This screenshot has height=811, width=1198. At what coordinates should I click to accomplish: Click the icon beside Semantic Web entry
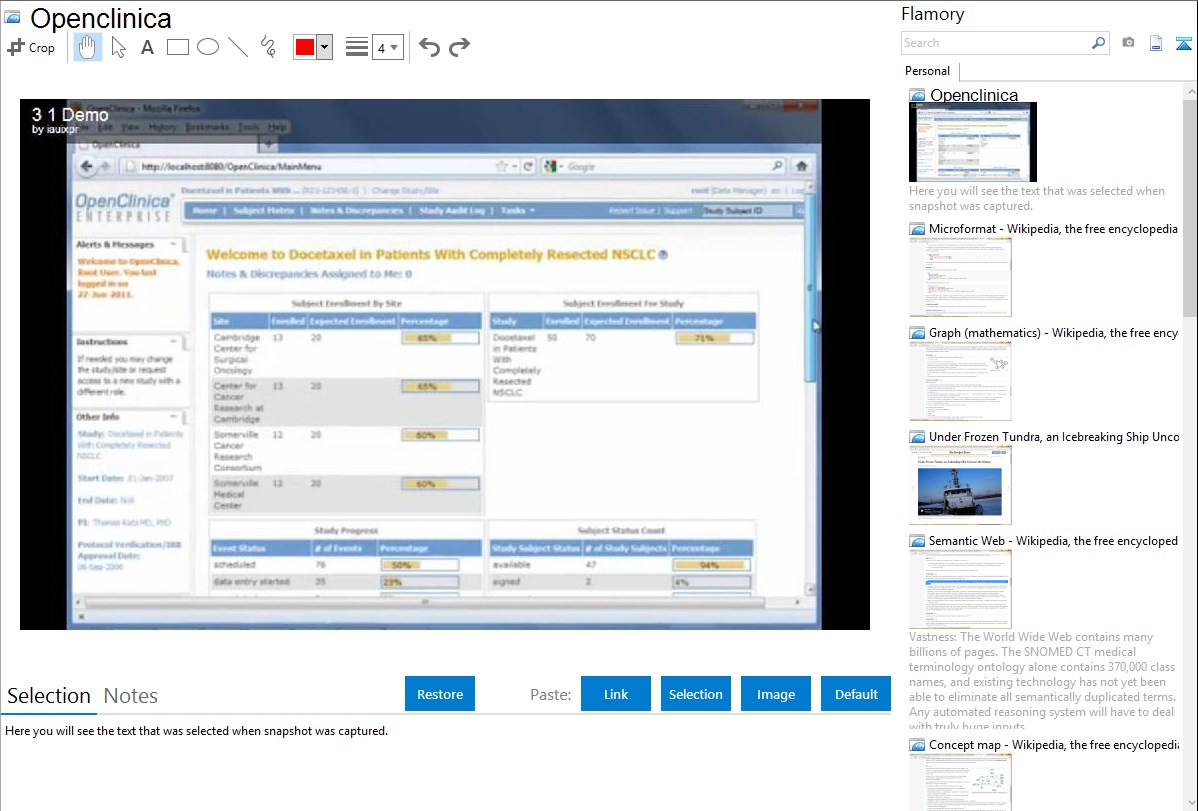(x=918, y=540)
